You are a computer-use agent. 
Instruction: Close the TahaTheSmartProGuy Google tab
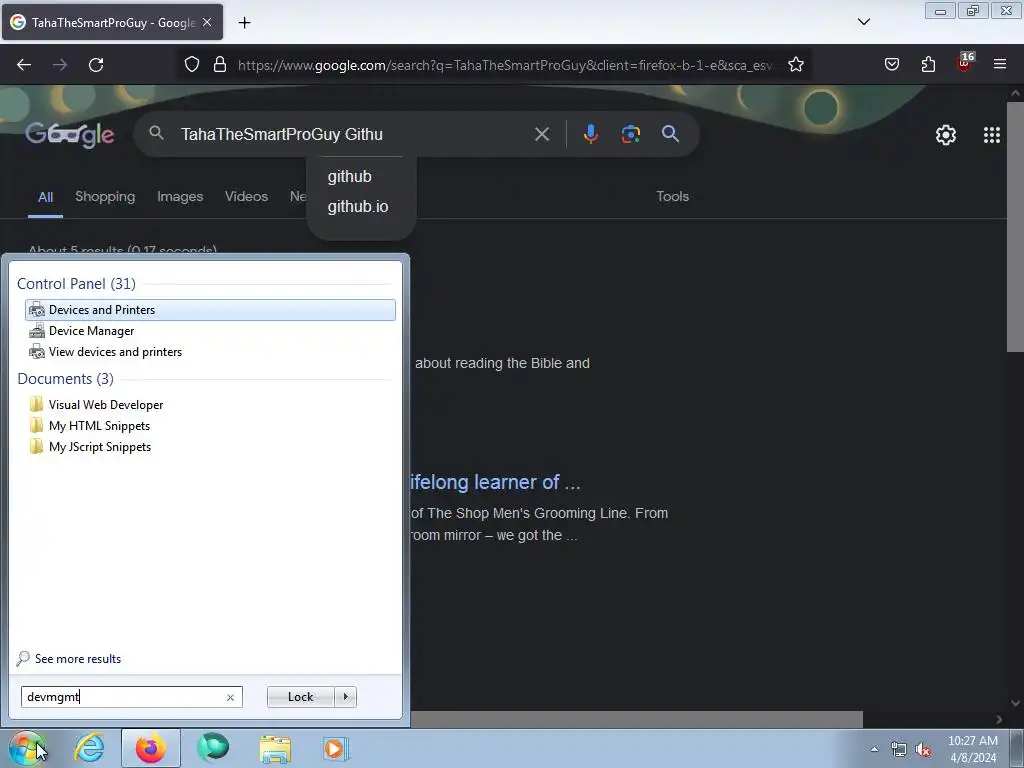pyautogui.click(x=207, y=22)
